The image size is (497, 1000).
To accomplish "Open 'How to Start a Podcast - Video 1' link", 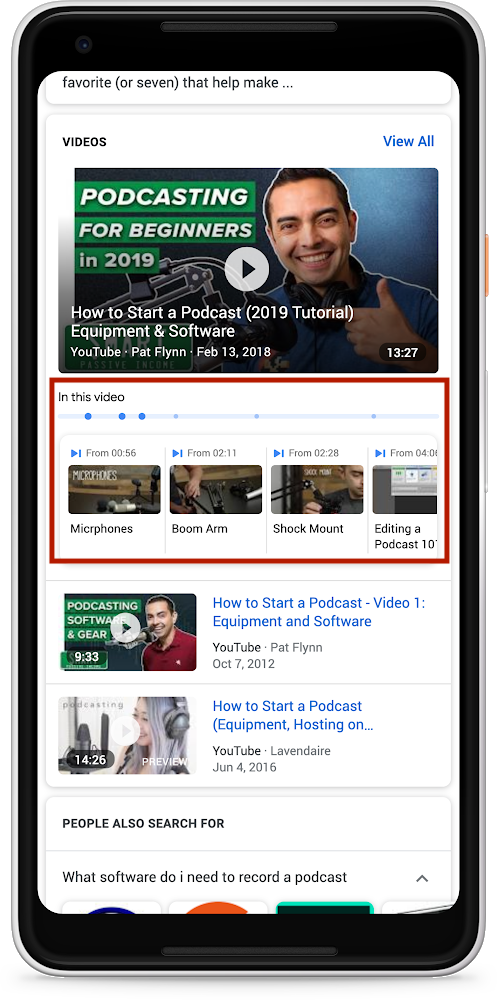I will pos(319,612).
